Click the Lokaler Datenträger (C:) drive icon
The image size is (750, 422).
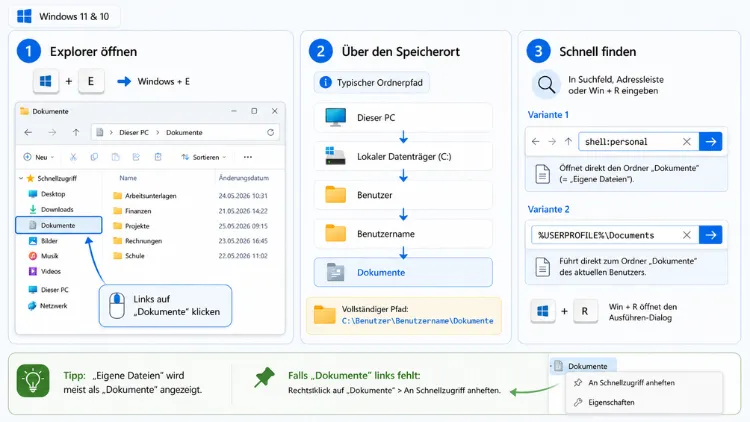(335, 156)
